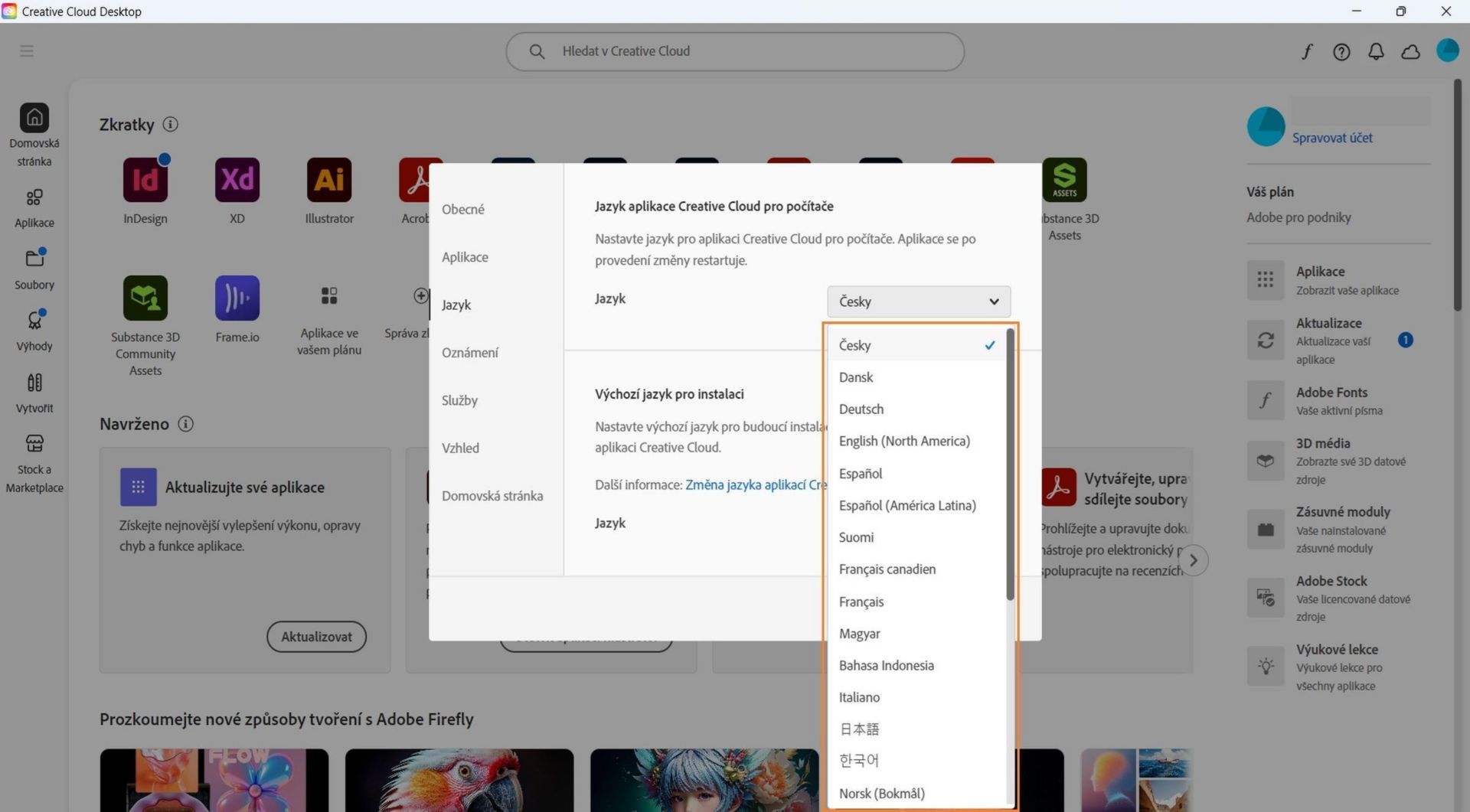The width and height of the screenshot is (1470, 812).
Task: Click language list scrollbar
Action: (1010, 465)
